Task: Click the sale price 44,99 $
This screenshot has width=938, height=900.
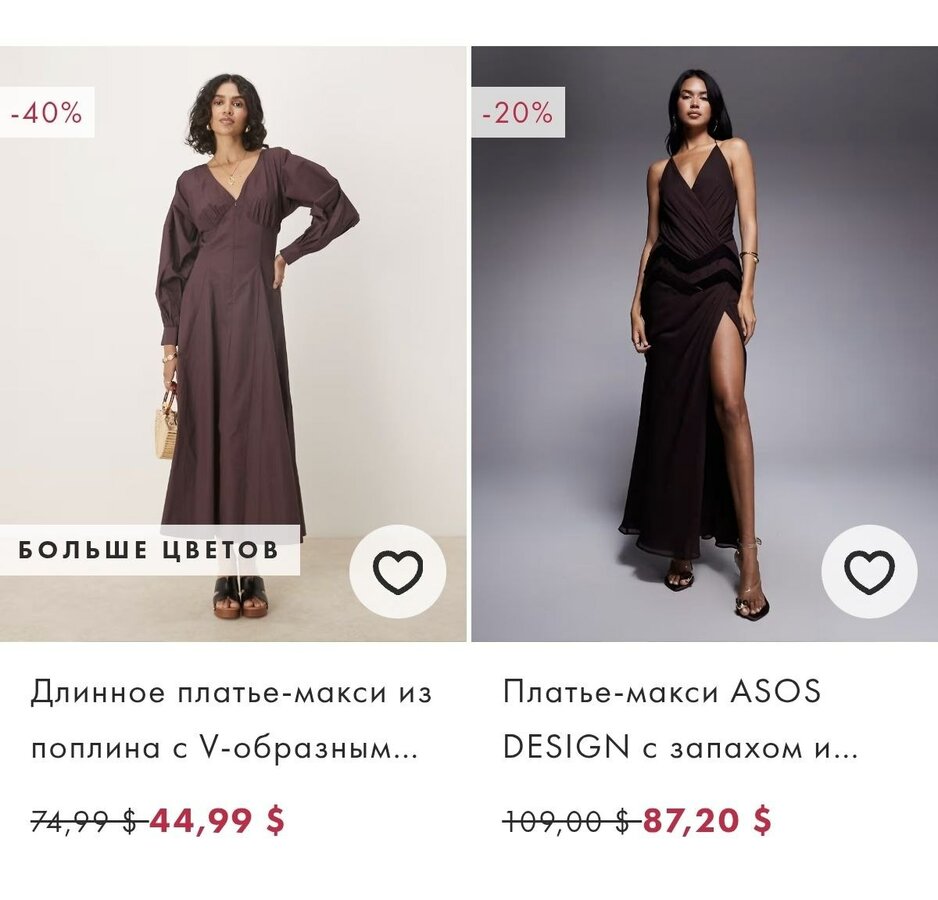Action: [x=217, y=821]
